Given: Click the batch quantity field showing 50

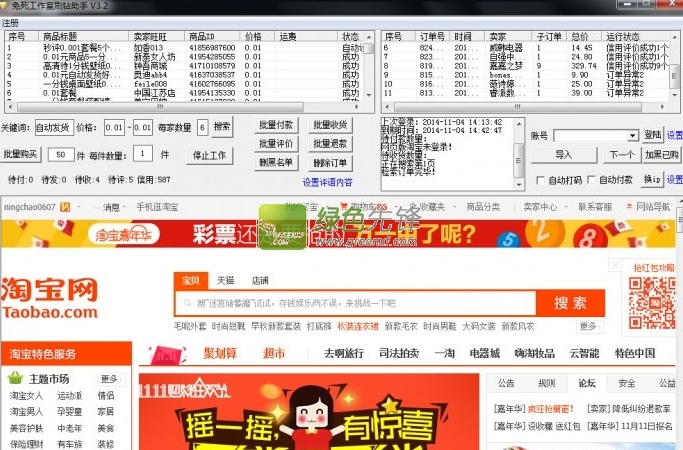Looking at the screenshot, I should coord(61,155).
